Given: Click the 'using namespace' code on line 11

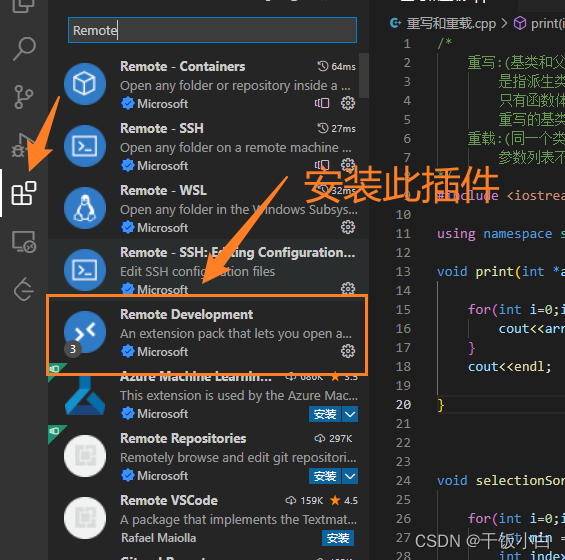Looking at the screenshot, I should point(494,234).
